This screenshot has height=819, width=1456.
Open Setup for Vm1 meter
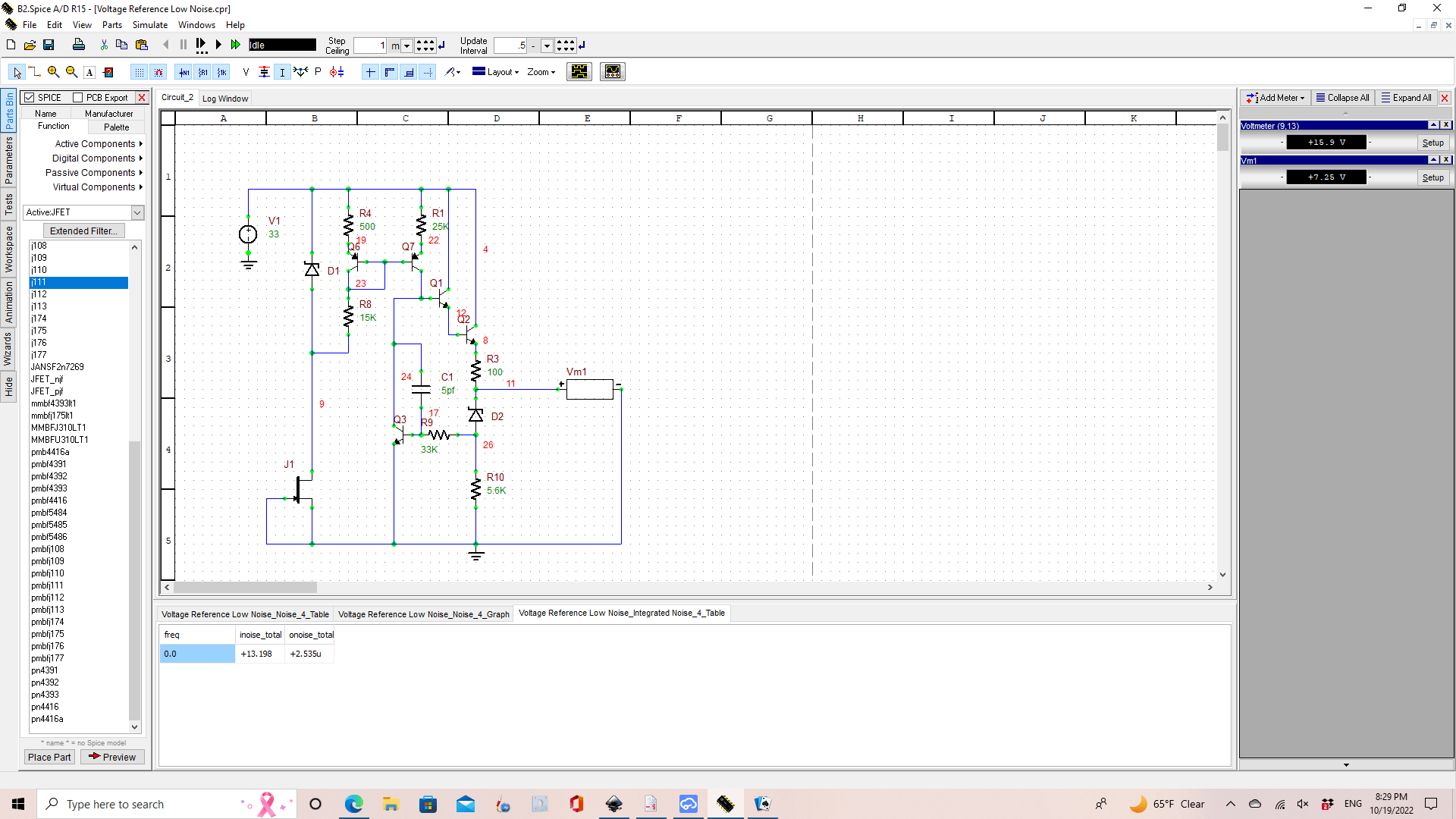pyautogui.click(x=1433, y=177)
